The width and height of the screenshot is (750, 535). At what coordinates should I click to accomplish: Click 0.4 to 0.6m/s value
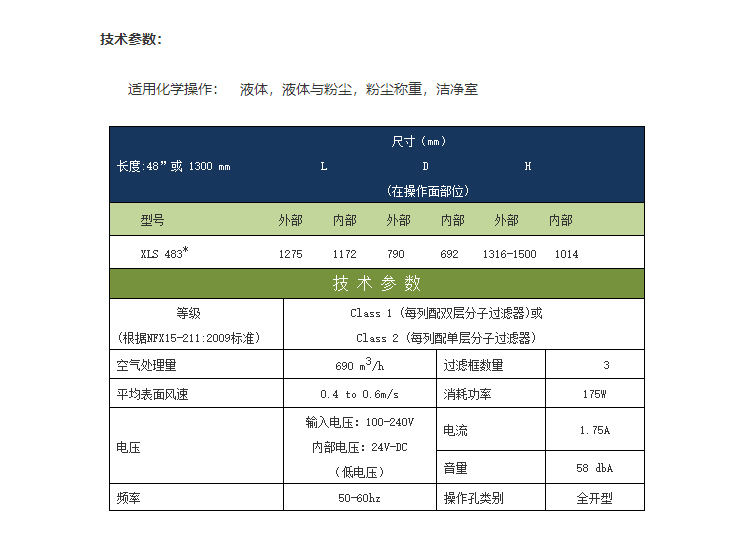point(360,394)
